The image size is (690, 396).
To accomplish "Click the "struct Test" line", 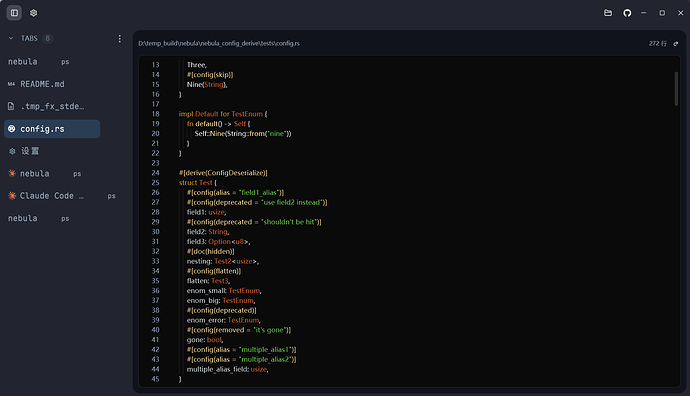I will (198, 183).
